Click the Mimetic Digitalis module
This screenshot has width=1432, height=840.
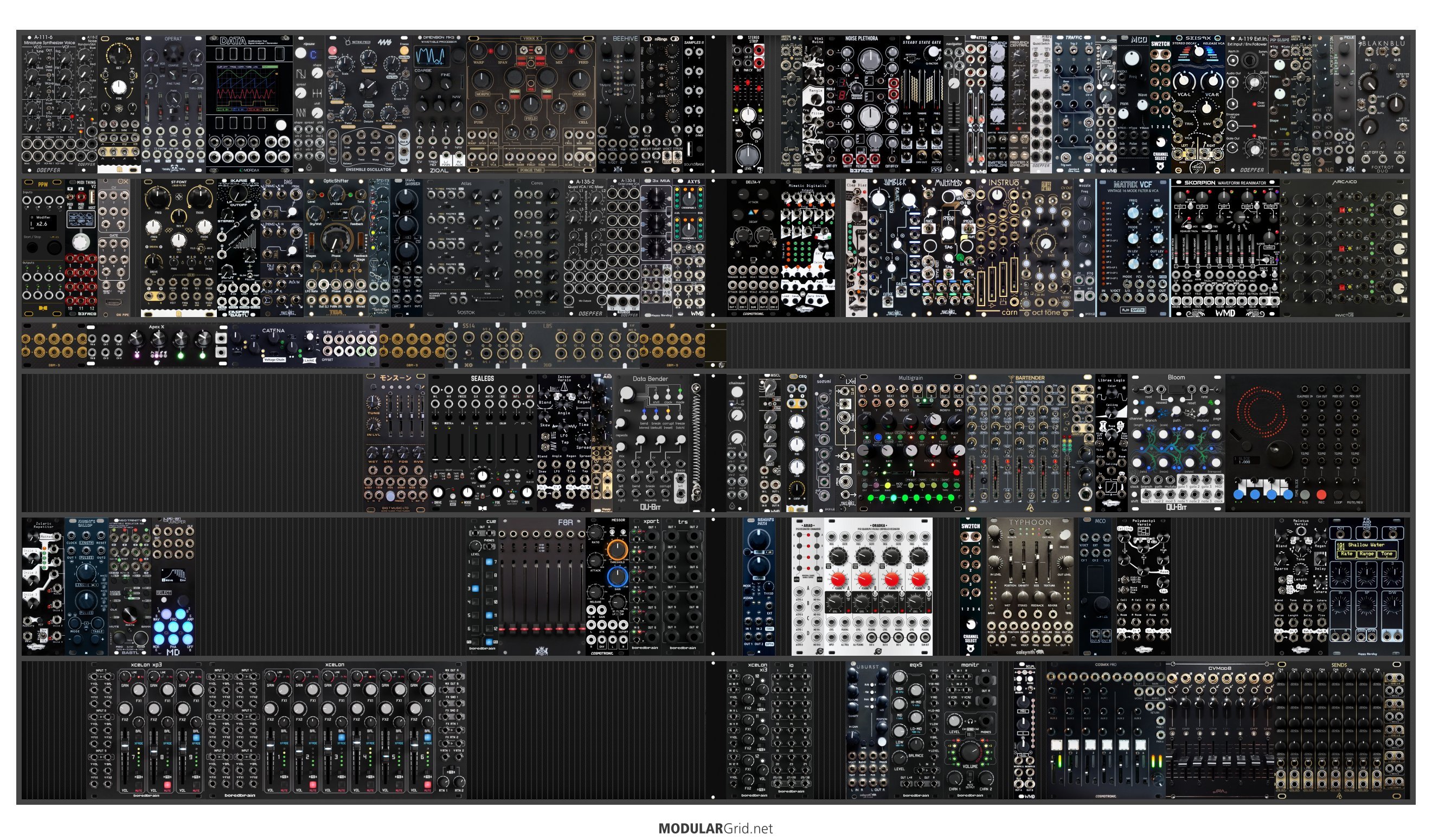pyautogui.click(x=808, y=248)
